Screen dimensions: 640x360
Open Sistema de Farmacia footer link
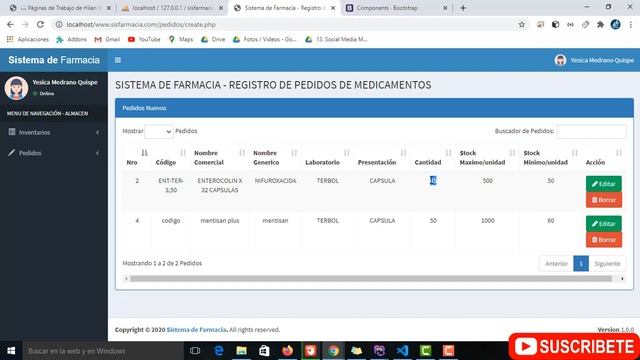click(x=196, y=330)
